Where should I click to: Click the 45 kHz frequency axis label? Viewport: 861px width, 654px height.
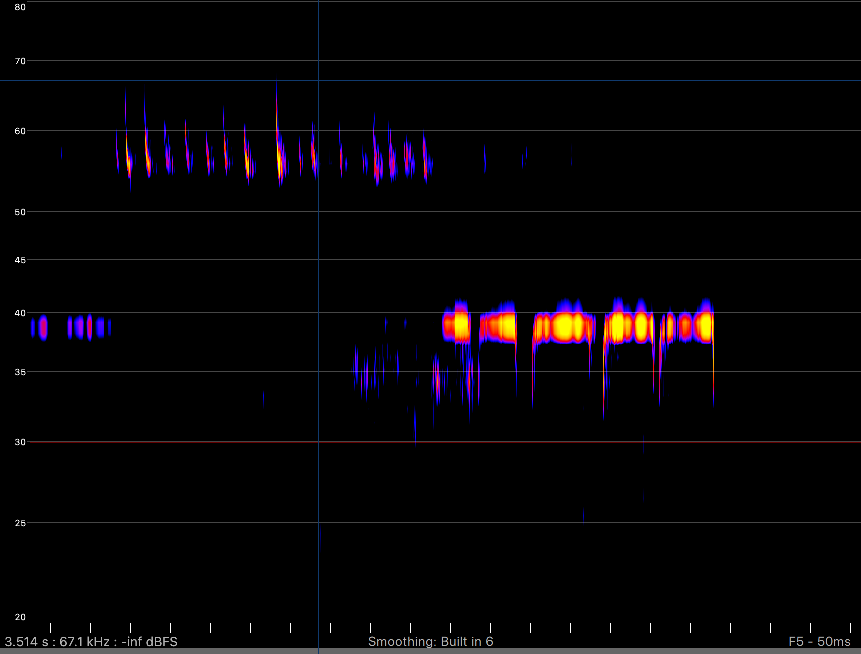tap(20, 260)
